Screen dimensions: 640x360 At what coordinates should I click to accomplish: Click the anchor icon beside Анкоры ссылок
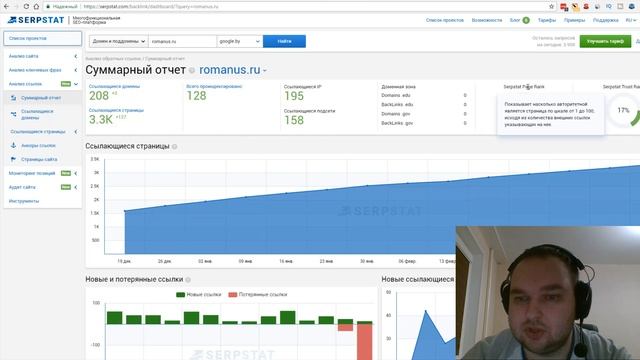13,145
